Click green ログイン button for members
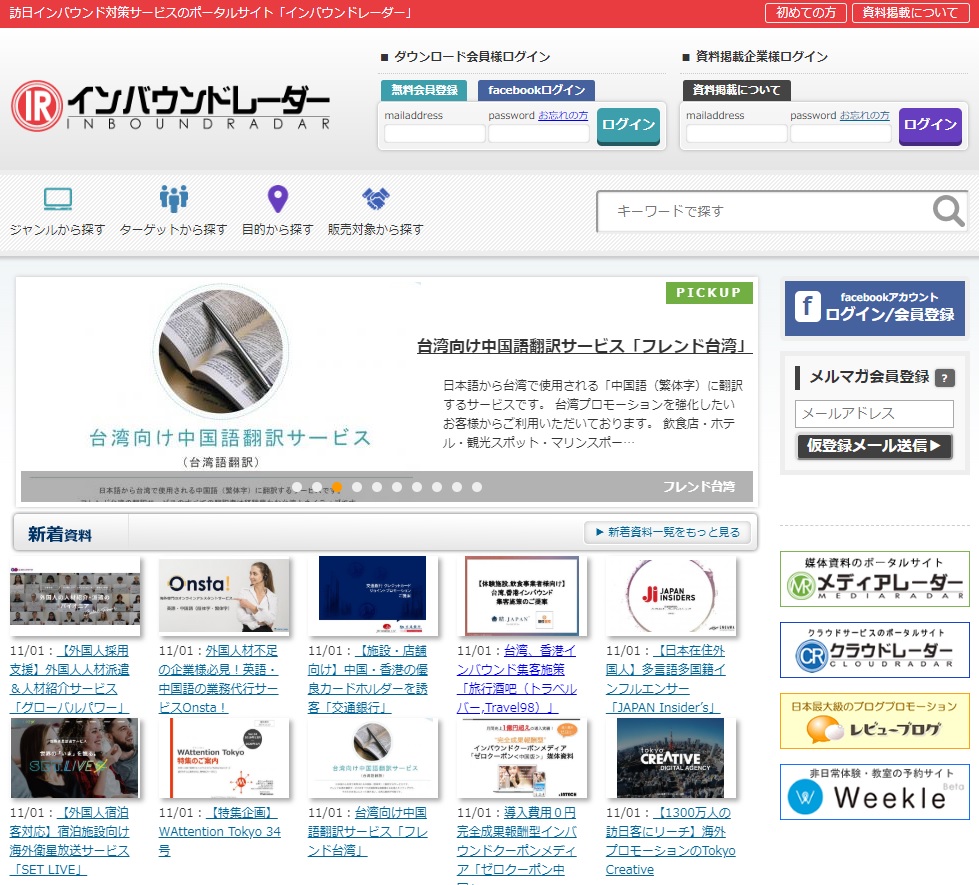979x885 pixels. [x=628, y=126]
